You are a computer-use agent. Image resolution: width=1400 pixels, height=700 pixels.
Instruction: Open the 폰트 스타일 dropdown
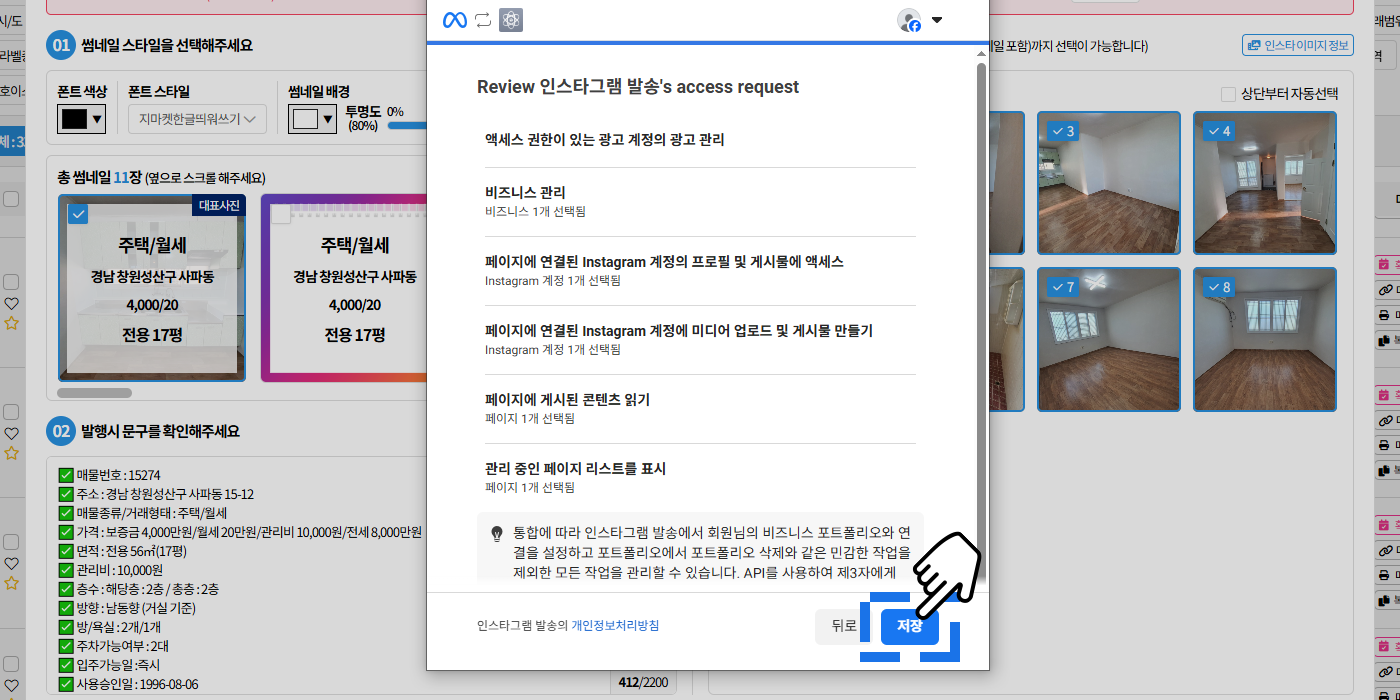pos(197,119)
